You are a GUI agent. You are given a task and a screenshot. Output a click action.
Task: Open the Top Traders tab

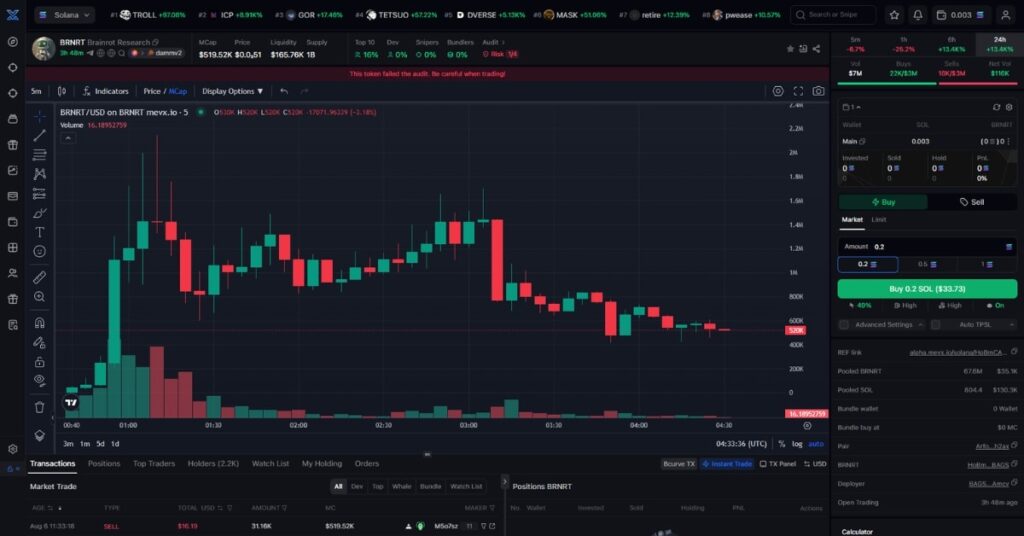154,464
